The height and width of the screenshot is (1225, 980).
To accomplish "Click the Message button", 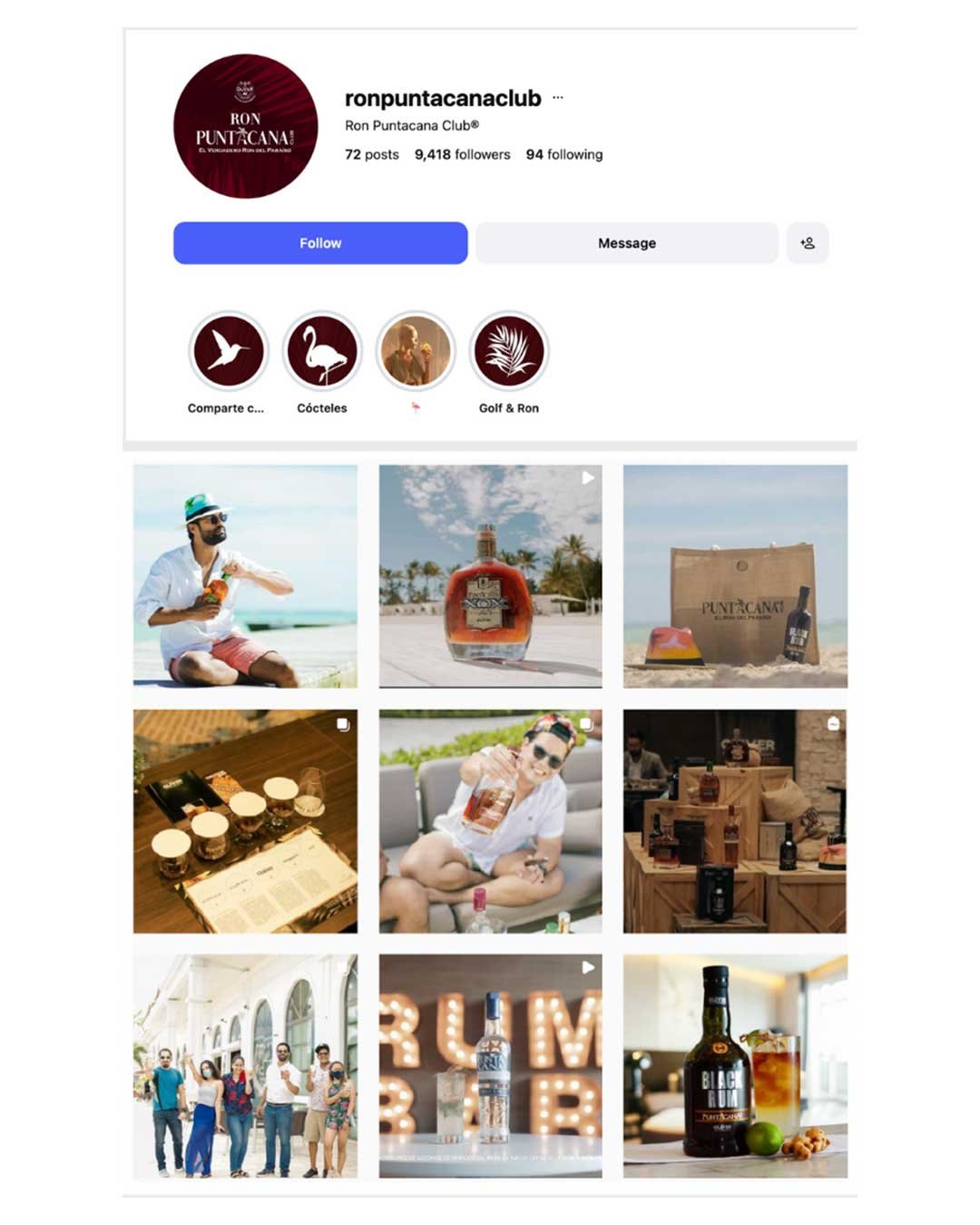I will 627,243.
